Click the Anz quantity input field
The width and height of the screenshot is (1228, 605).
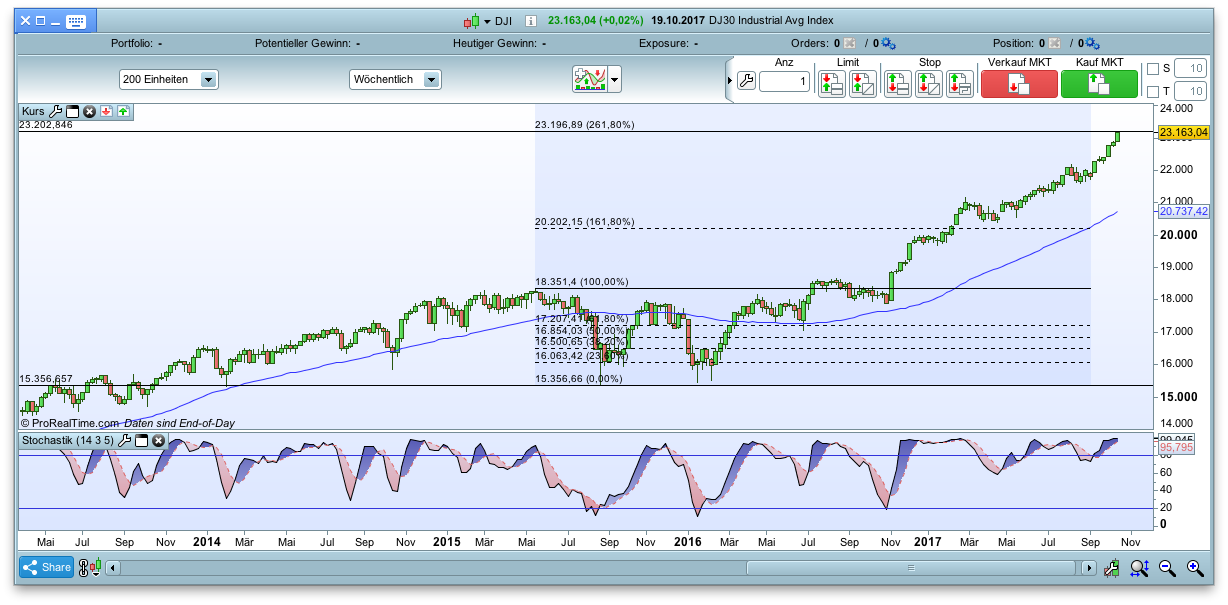784,82
